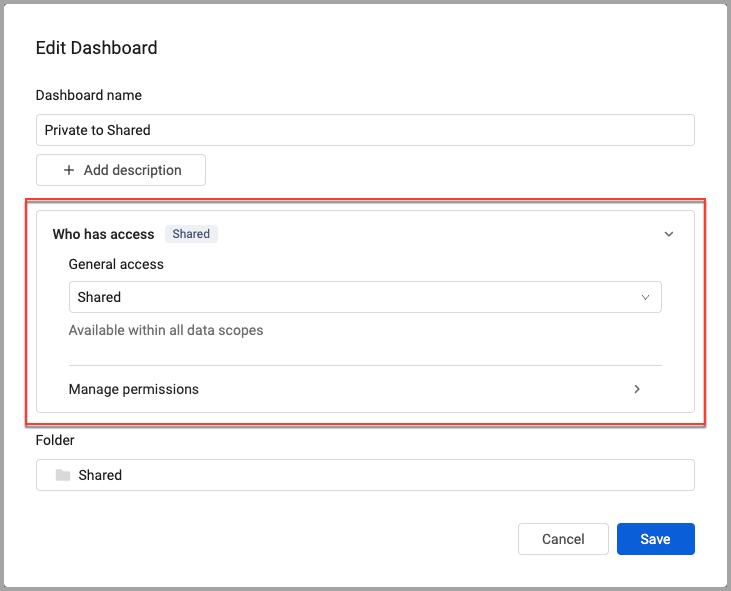Select the Shared folder field
The image size is (731, 591).
(364, 475)
